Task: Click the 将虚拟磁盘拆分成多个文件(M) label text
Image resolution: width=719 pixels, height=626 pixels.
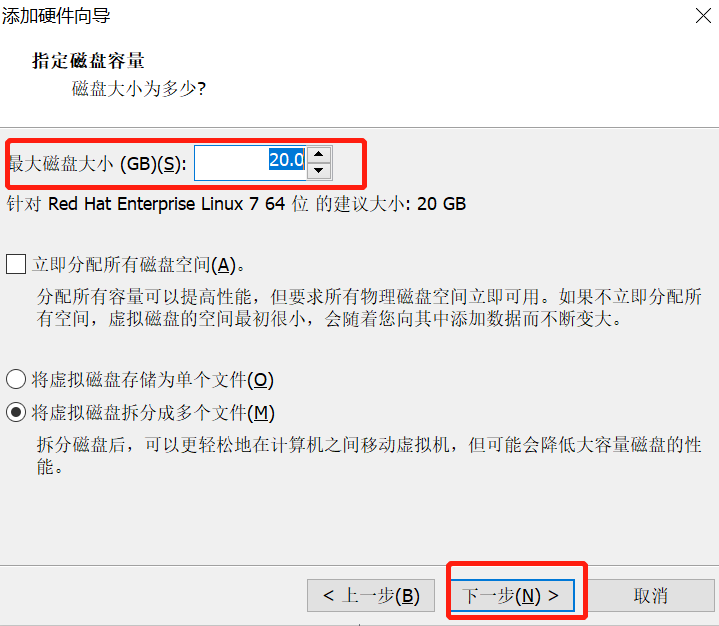Action: 153,413
